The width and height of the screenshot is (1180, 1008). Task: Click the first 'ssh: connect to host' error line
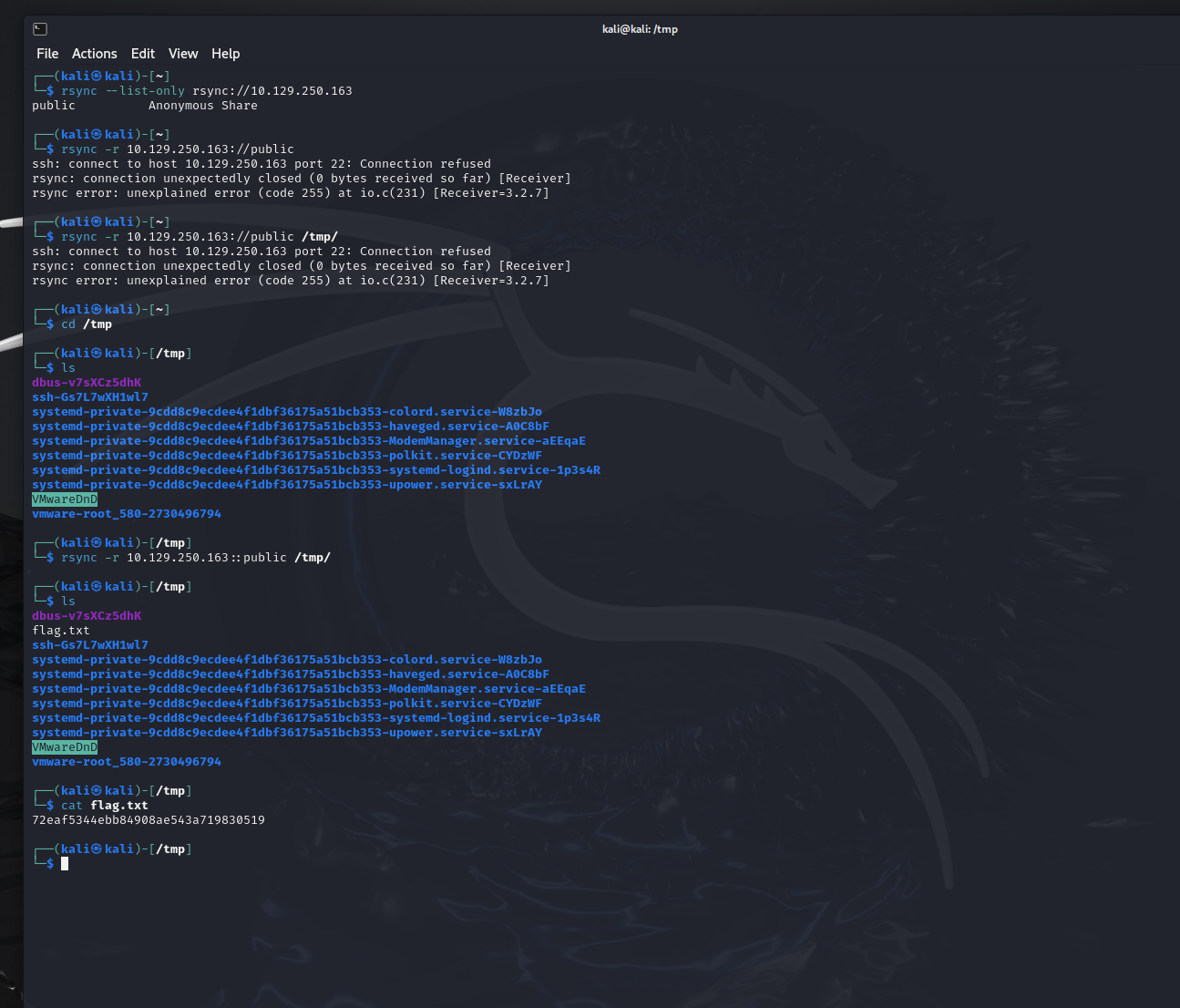tap(262, 164)
